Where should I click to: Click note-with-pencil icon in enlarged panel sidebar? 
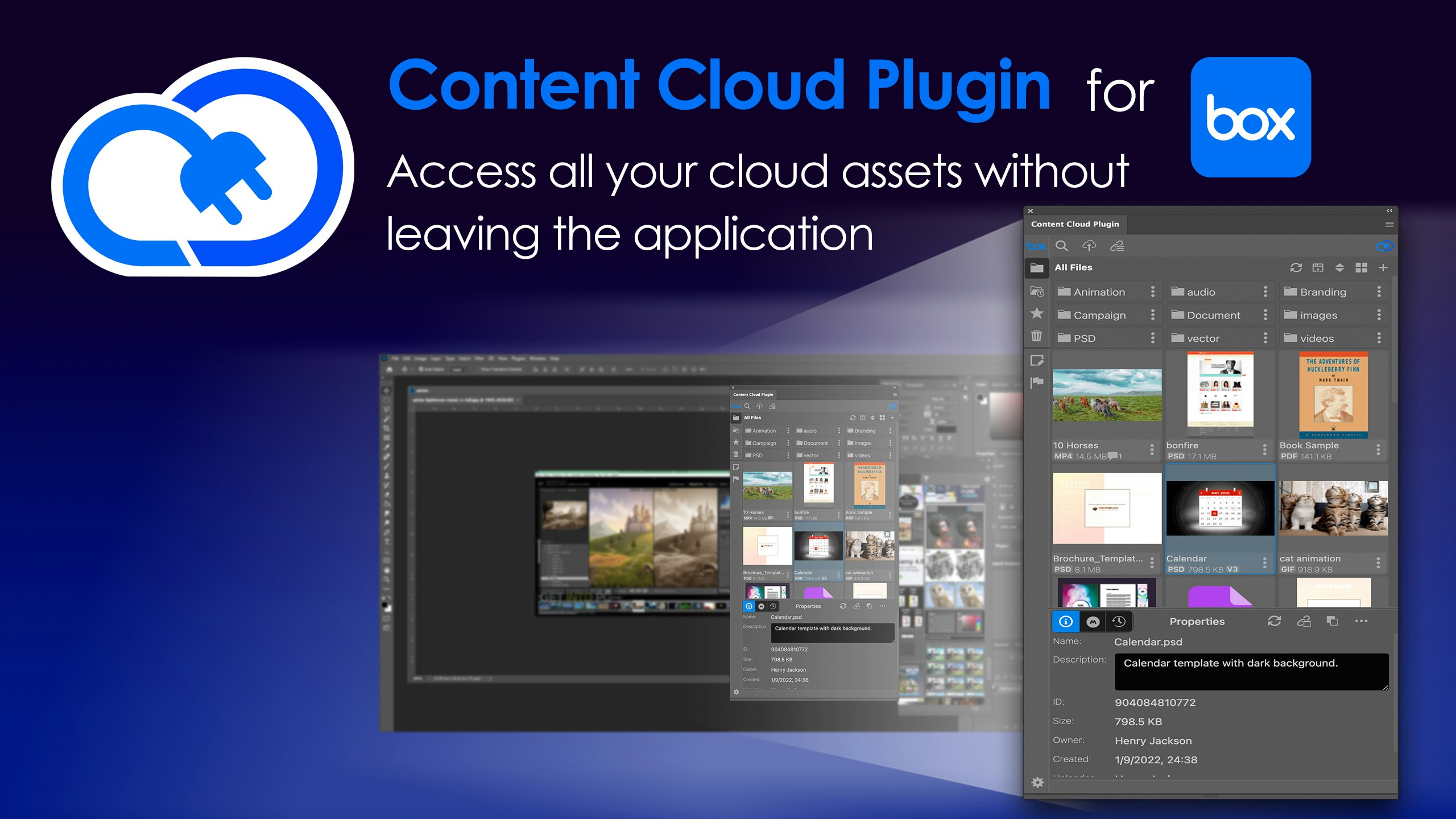point(1037,361)
